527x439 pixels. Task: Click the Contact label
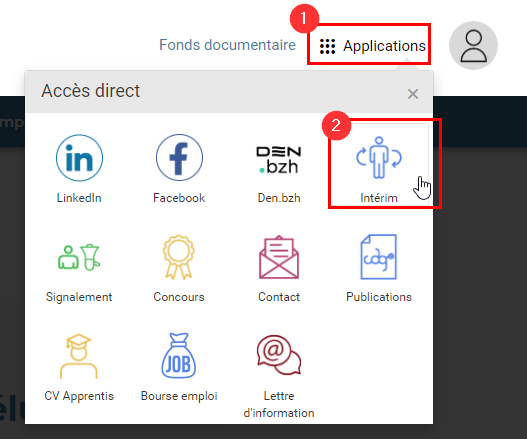[x=279, y=297]
